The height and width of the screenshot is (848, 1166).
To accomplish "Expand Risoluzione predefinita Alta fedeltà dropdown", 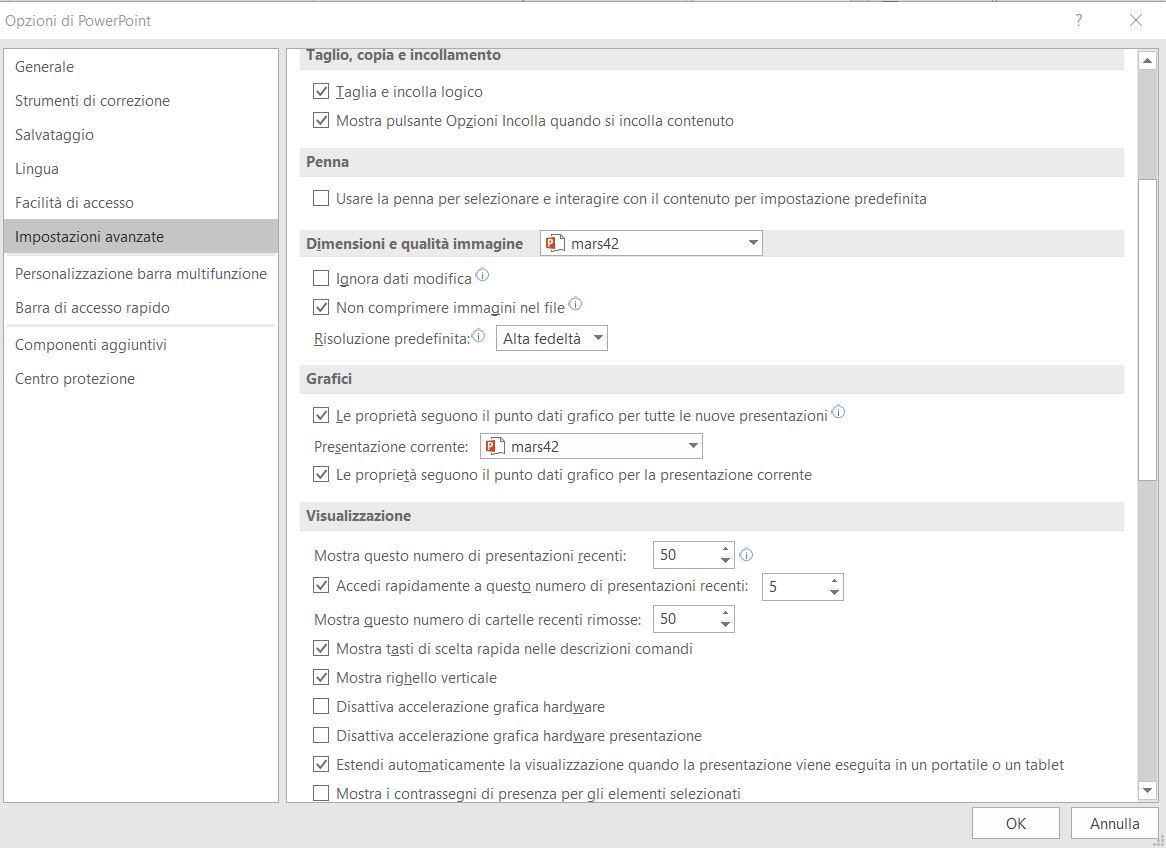I will (x=598, y=339).
